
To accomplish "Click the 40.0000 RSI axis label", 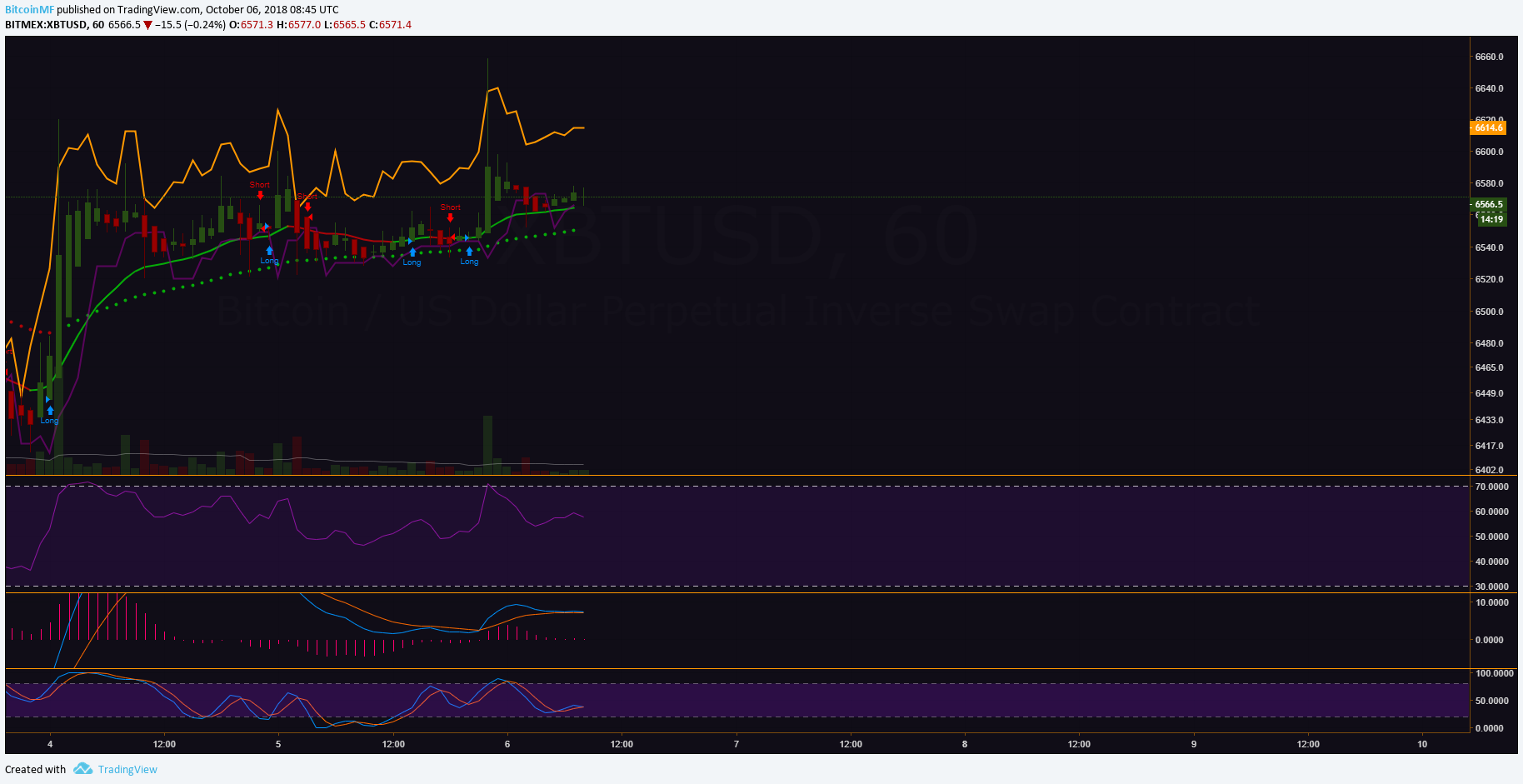I will (x=1491, y=562).
